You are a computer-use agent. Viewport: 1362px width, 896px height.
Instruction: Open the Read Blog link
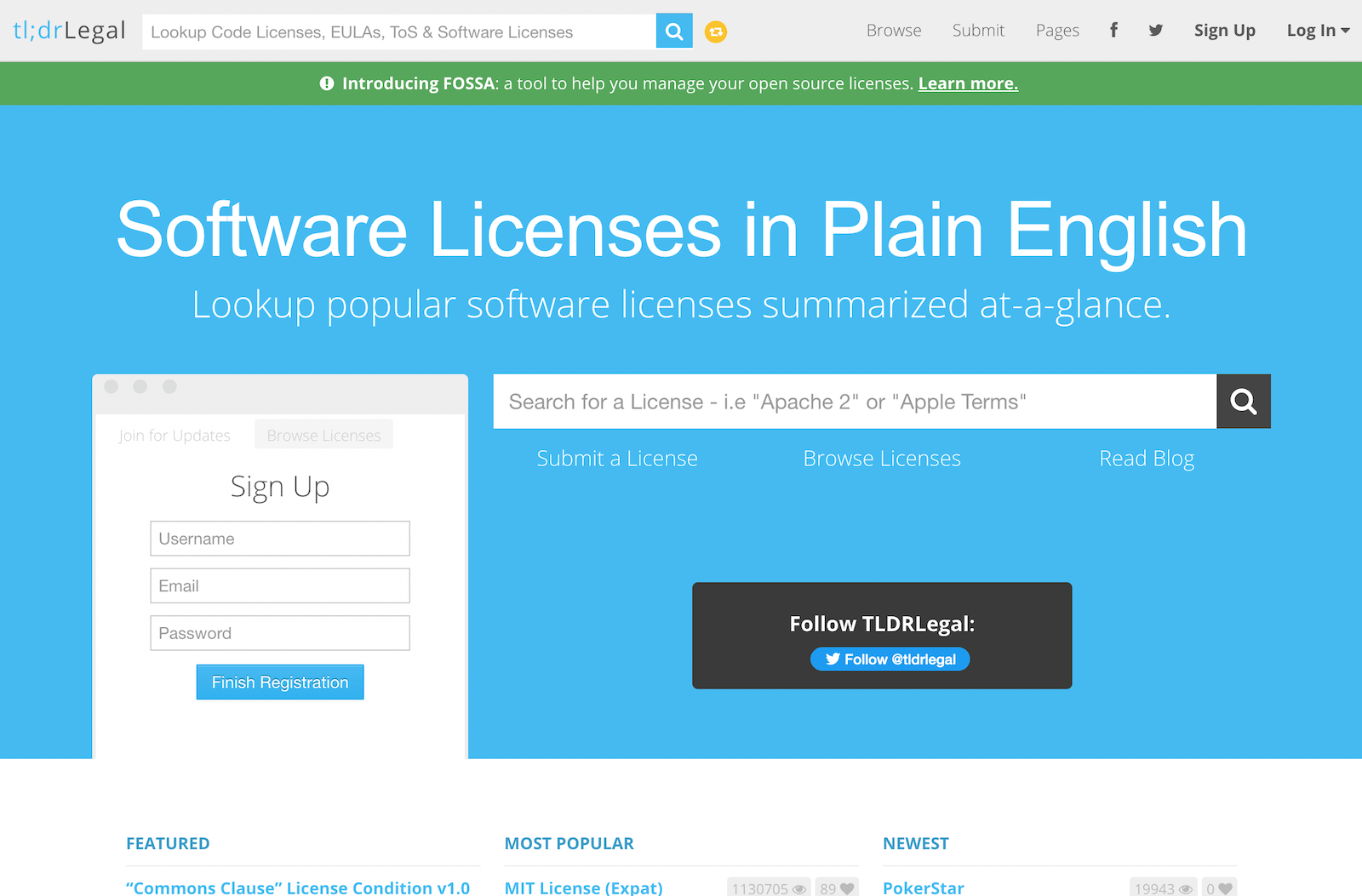pos(1147,459)
